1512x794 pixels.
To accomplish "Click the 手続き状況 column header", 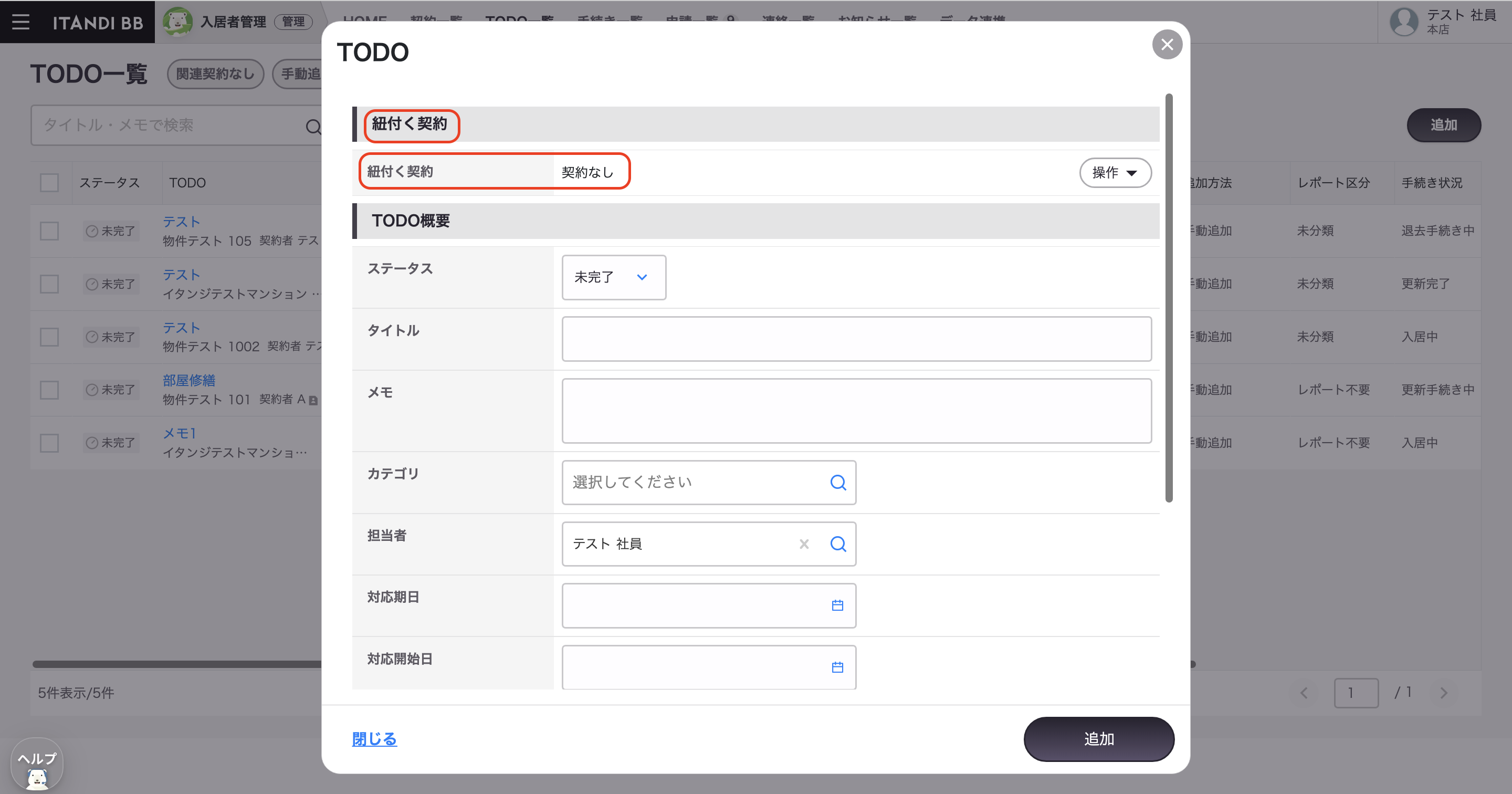I will [x=1432, y=183].
